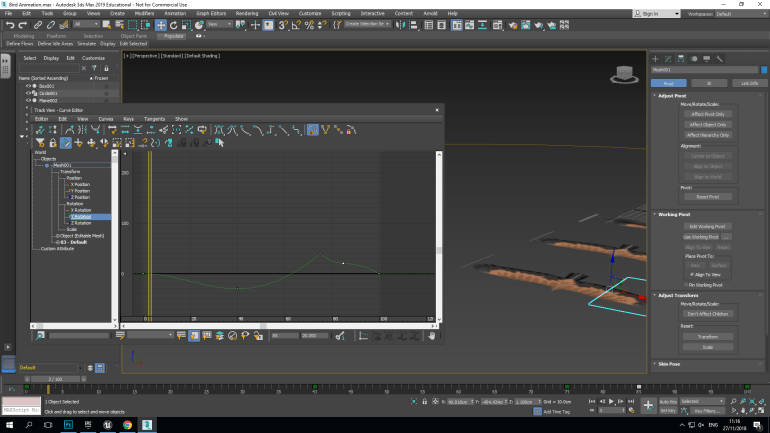
Task: Toggle Affect Pivot Only mode
Action: click(708, 114)
